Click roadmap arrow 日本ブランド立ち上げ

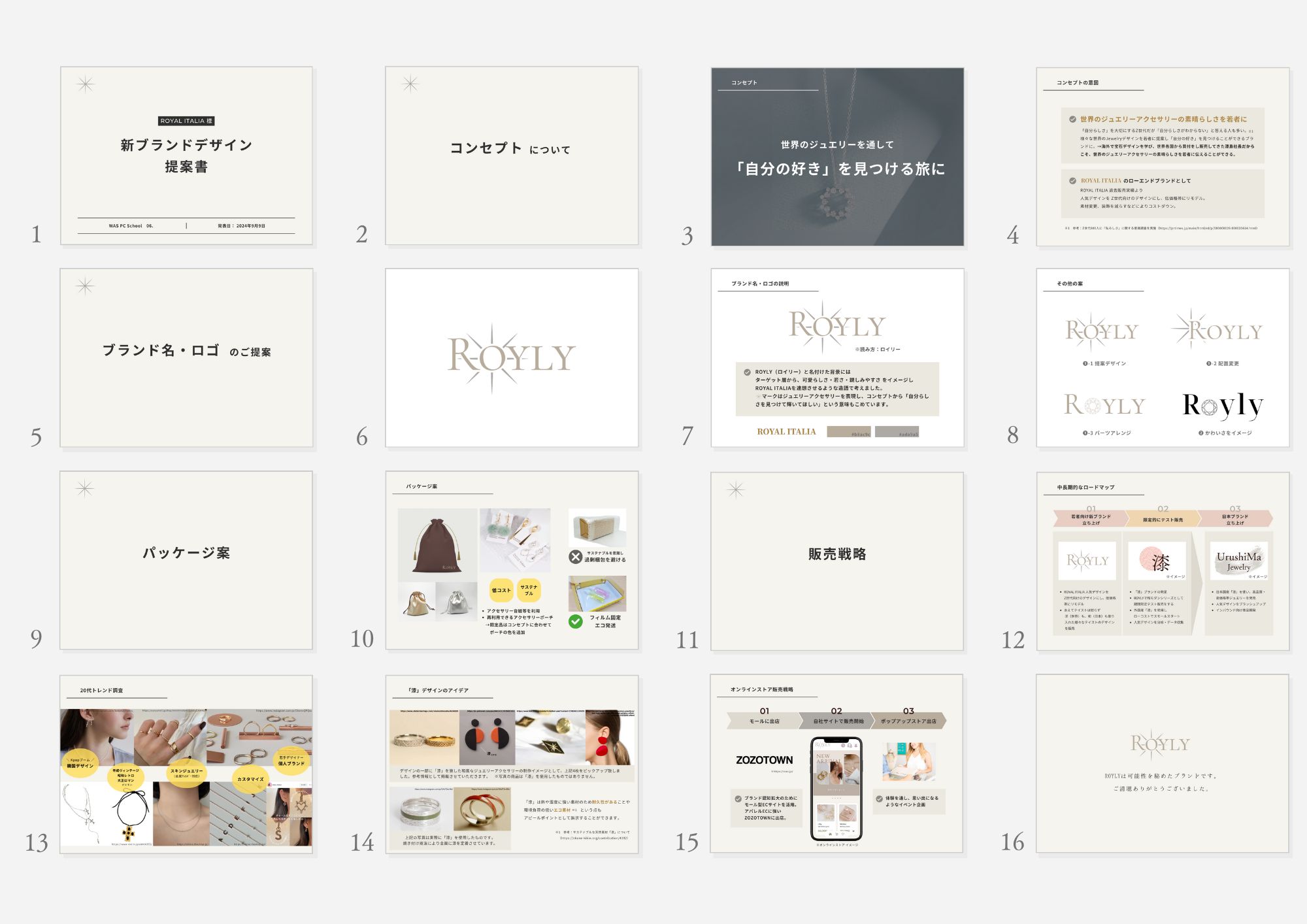[x=1234, y=520]
